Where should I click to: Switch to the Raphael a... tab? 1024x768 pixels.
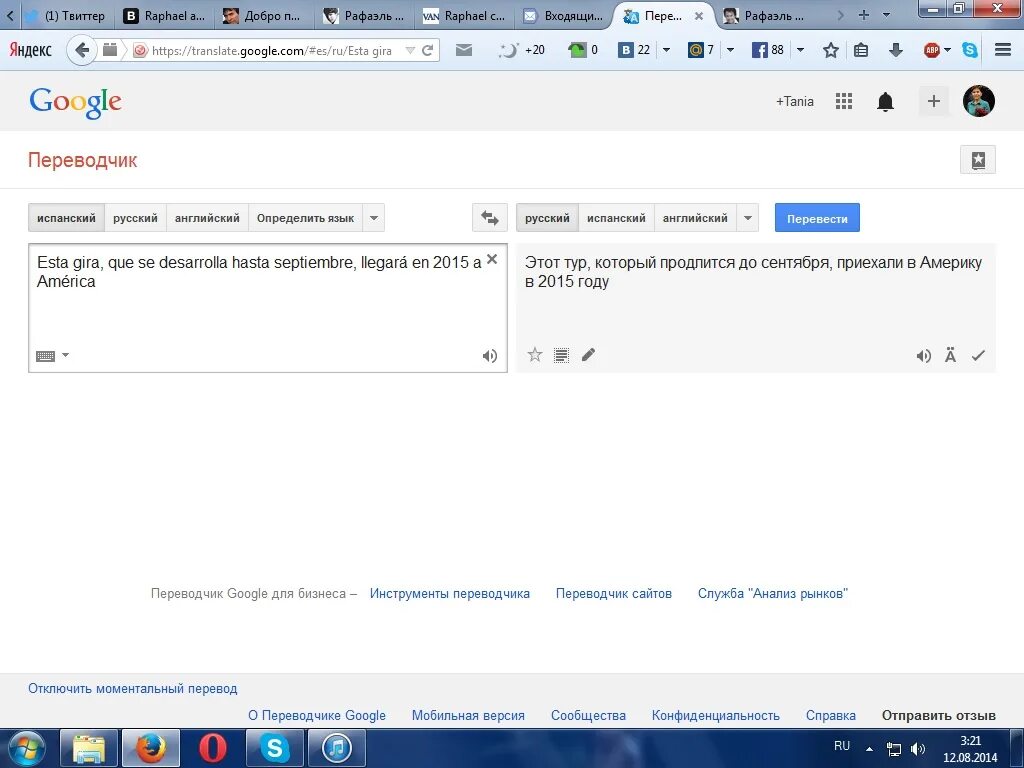point(165,16)
